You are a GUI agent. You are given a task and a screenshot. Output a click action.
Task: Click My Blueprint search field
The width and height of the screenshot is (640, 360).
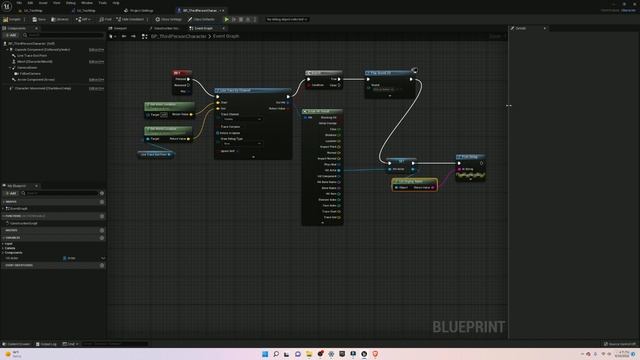tap(60, 193)
